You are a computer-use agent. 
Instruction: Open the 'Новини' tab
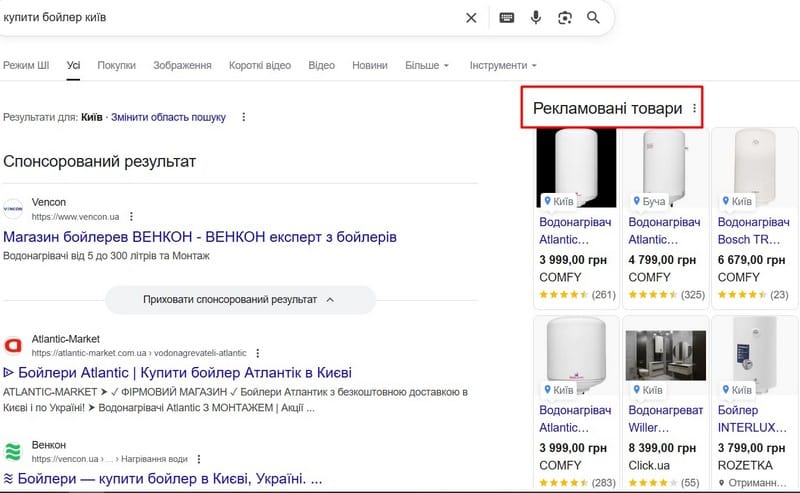coord(370,65)
